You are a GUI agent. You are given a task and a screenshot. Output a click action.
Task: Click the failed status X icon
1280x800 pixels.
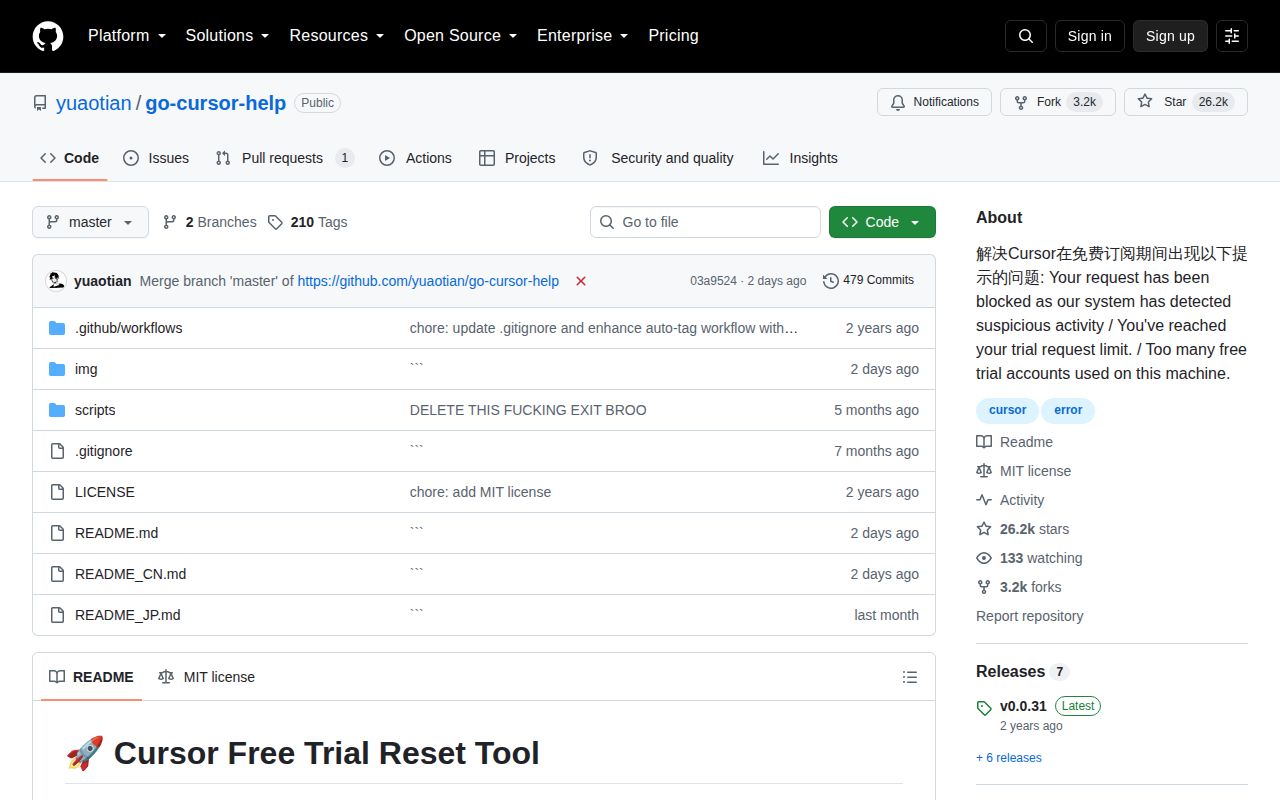click(581, 281)
